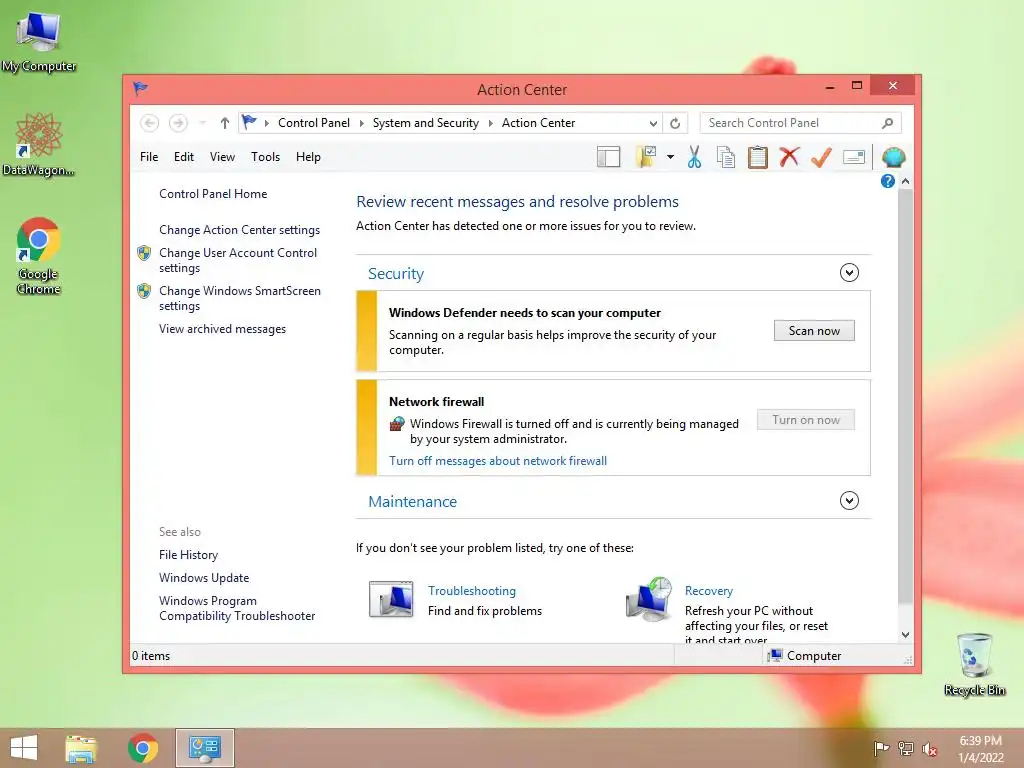
Task: Click the scrollbar down arrow
Action: point(905,635)
